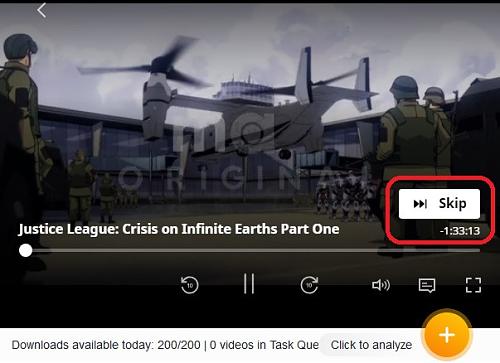Enter fullscreen mode

coord(473,285)
